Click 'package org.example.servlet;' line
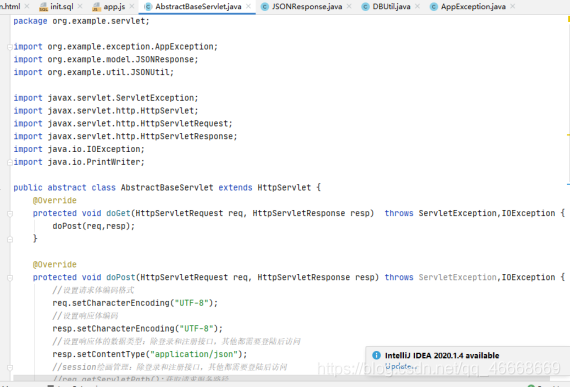Image resolution: width=570 pixels, height=387 pixels. point(81,21)
